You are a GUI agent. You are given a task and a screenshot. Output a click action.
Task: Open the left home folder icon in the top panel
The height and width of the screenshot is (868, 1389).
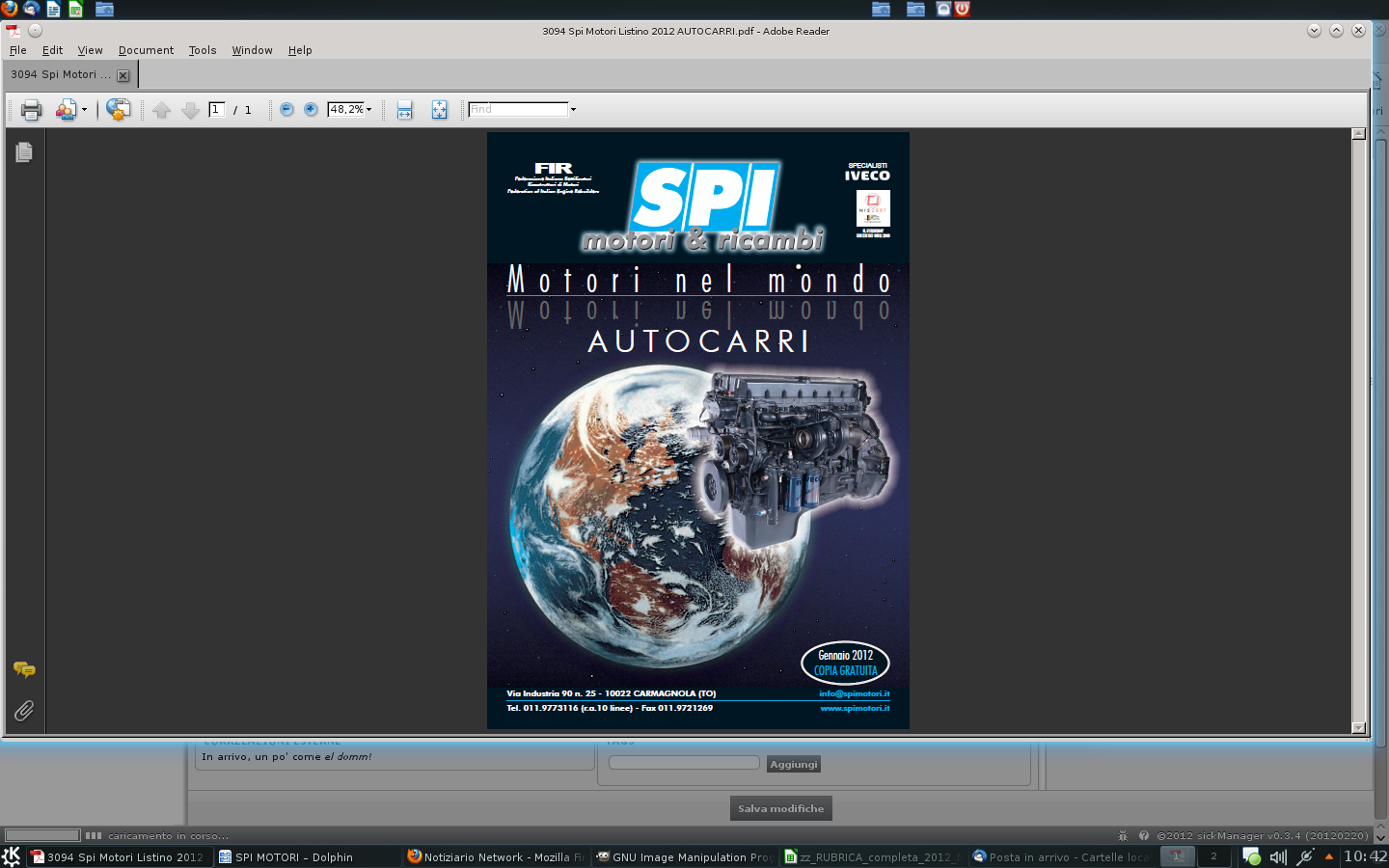click(x=104, y=9)
